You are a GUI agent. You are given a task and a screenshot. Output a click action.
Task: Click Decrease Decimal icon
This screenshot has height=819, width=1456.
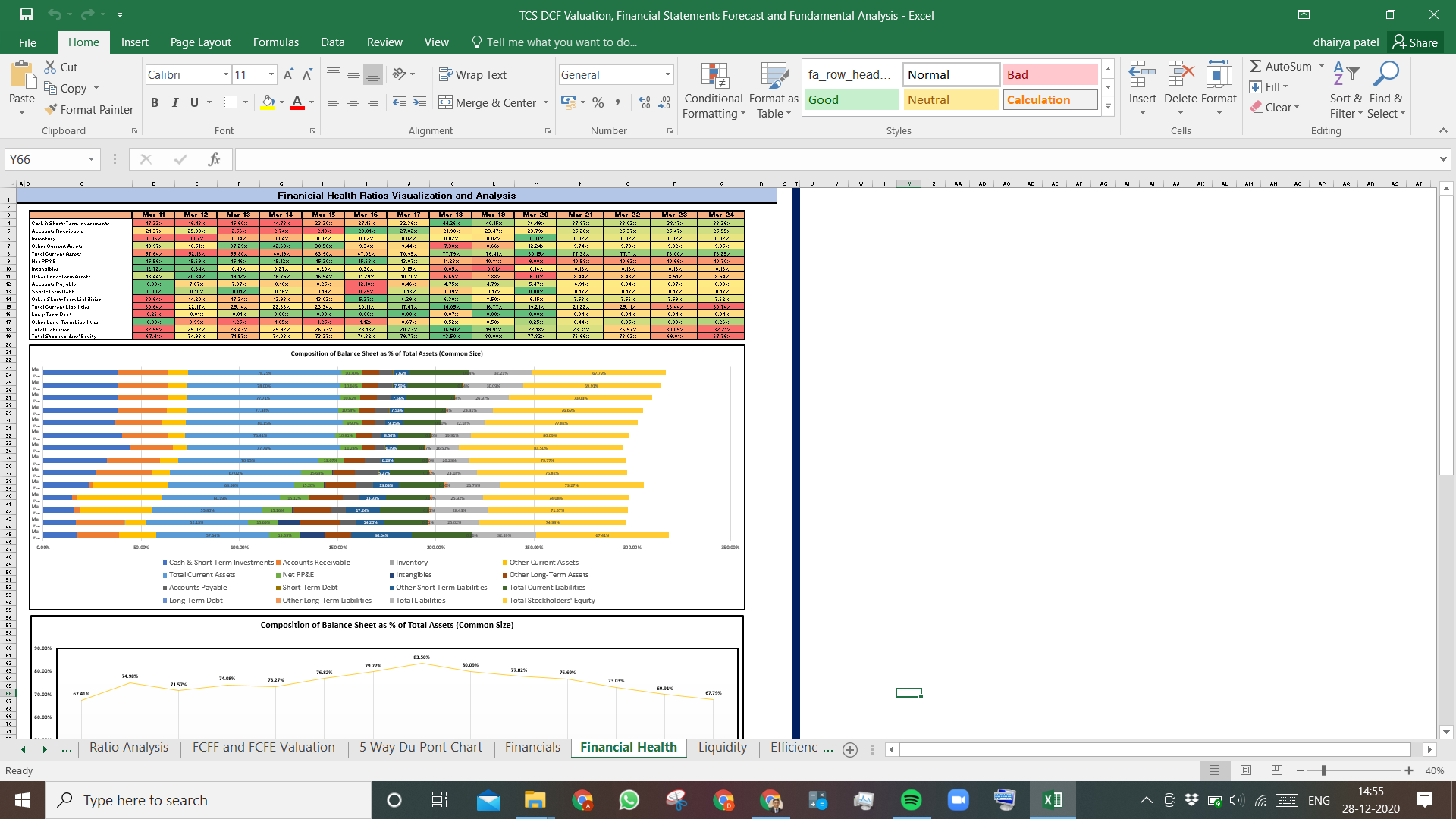click(x=664, y=102)
